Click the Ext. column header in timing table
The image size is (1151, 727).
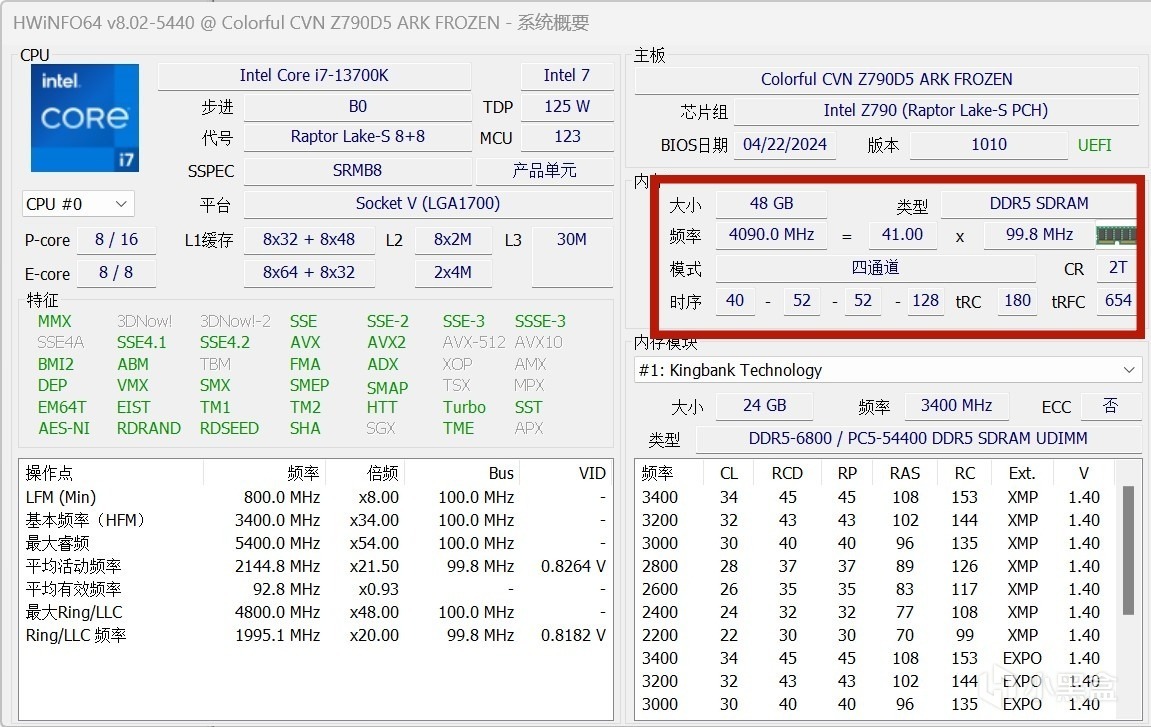1022,474
